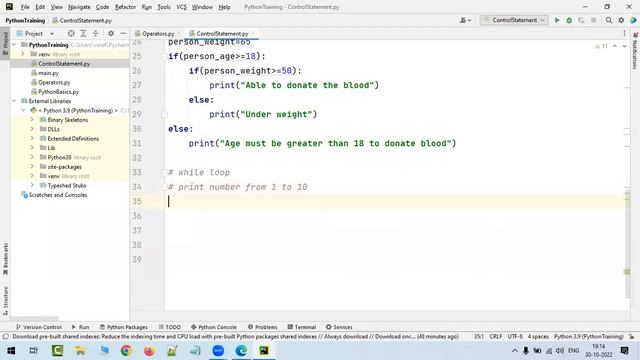Collapse the if block fold marker on line 25
Screen dimensions: 640x360
pyautogui.click(x=164, y=56)
